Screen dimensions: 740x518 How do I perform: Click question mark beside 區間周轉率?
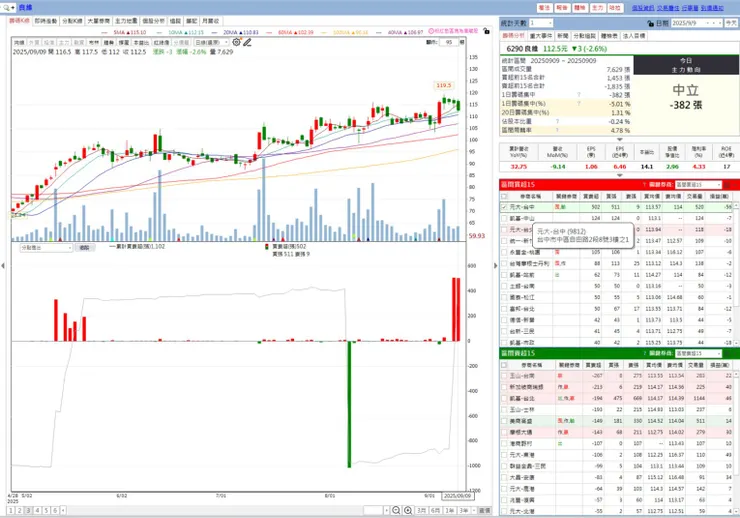(557, 130)
